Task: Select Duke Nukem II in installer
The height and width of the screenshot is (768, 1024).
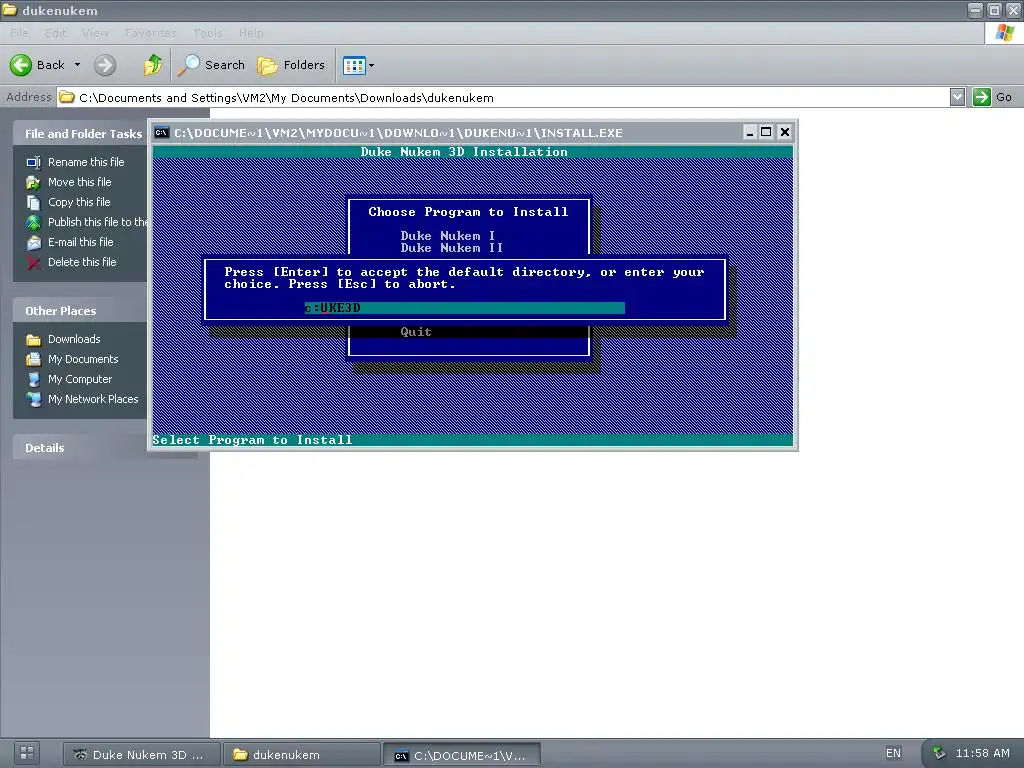Action: 452,248
